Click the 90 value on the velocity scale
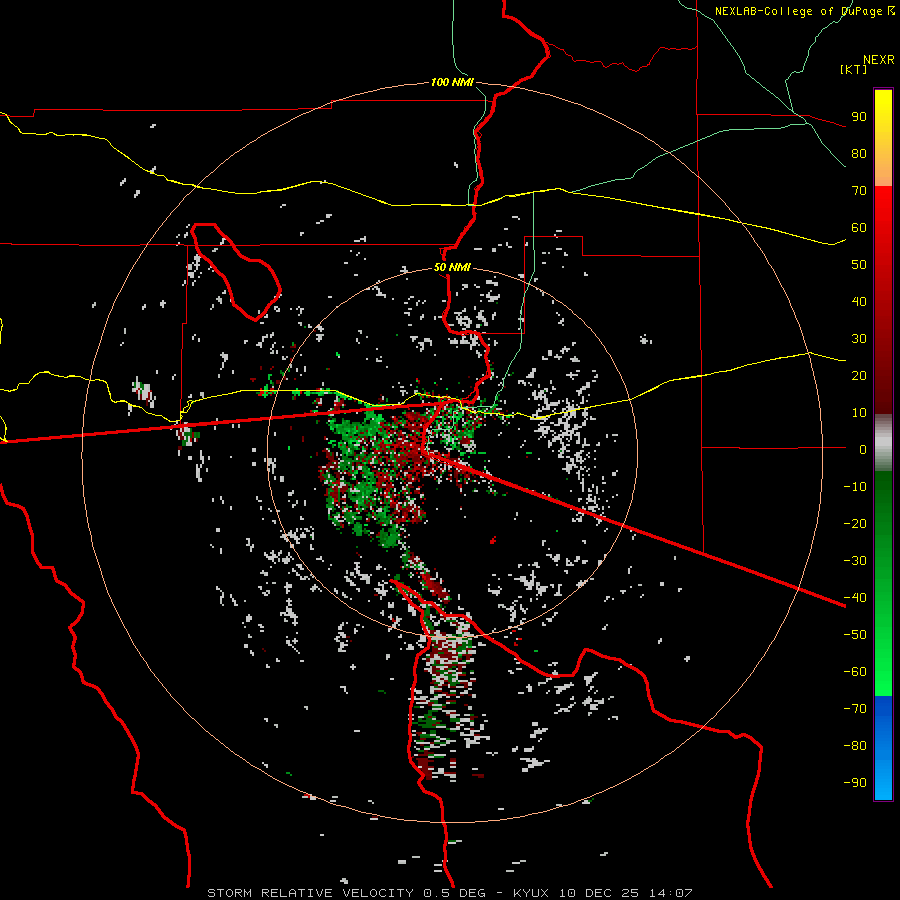 [x=859, y=117]
